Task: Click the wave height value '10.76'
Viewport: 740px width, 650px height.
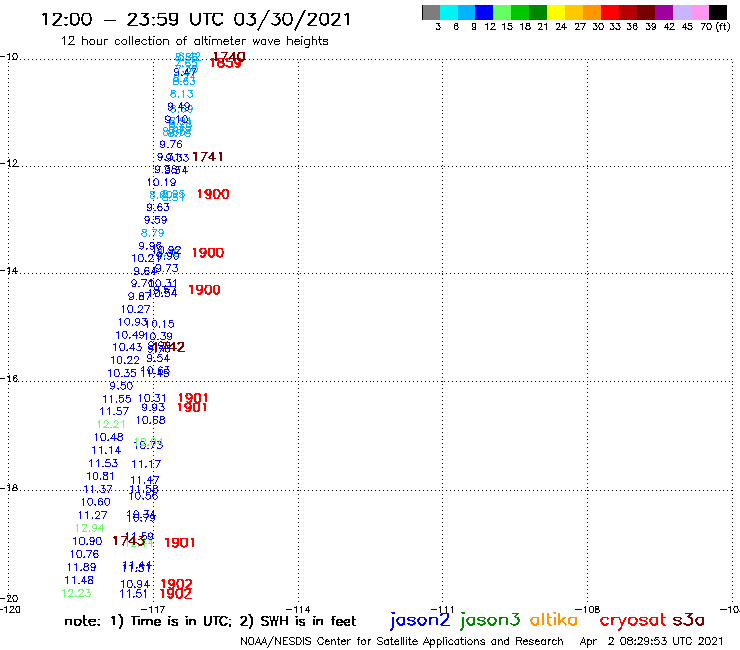Action: pos(84,554)
